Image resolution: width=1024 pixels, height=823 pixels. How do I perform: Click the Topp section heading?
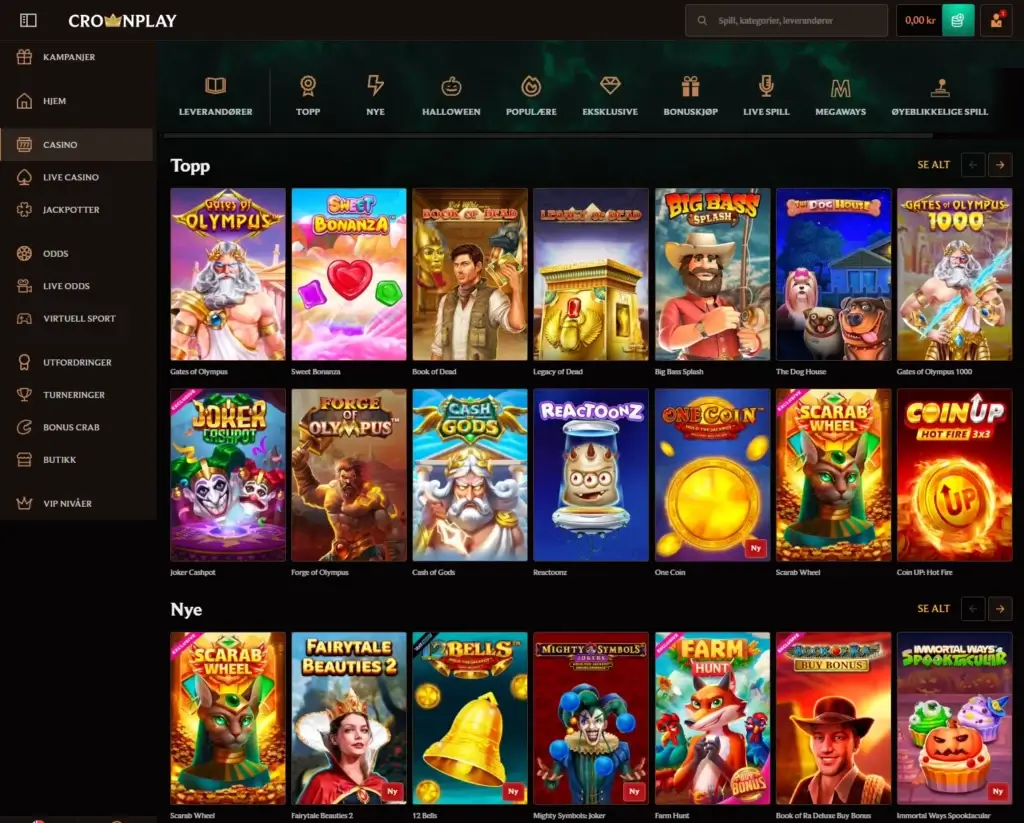190,166
